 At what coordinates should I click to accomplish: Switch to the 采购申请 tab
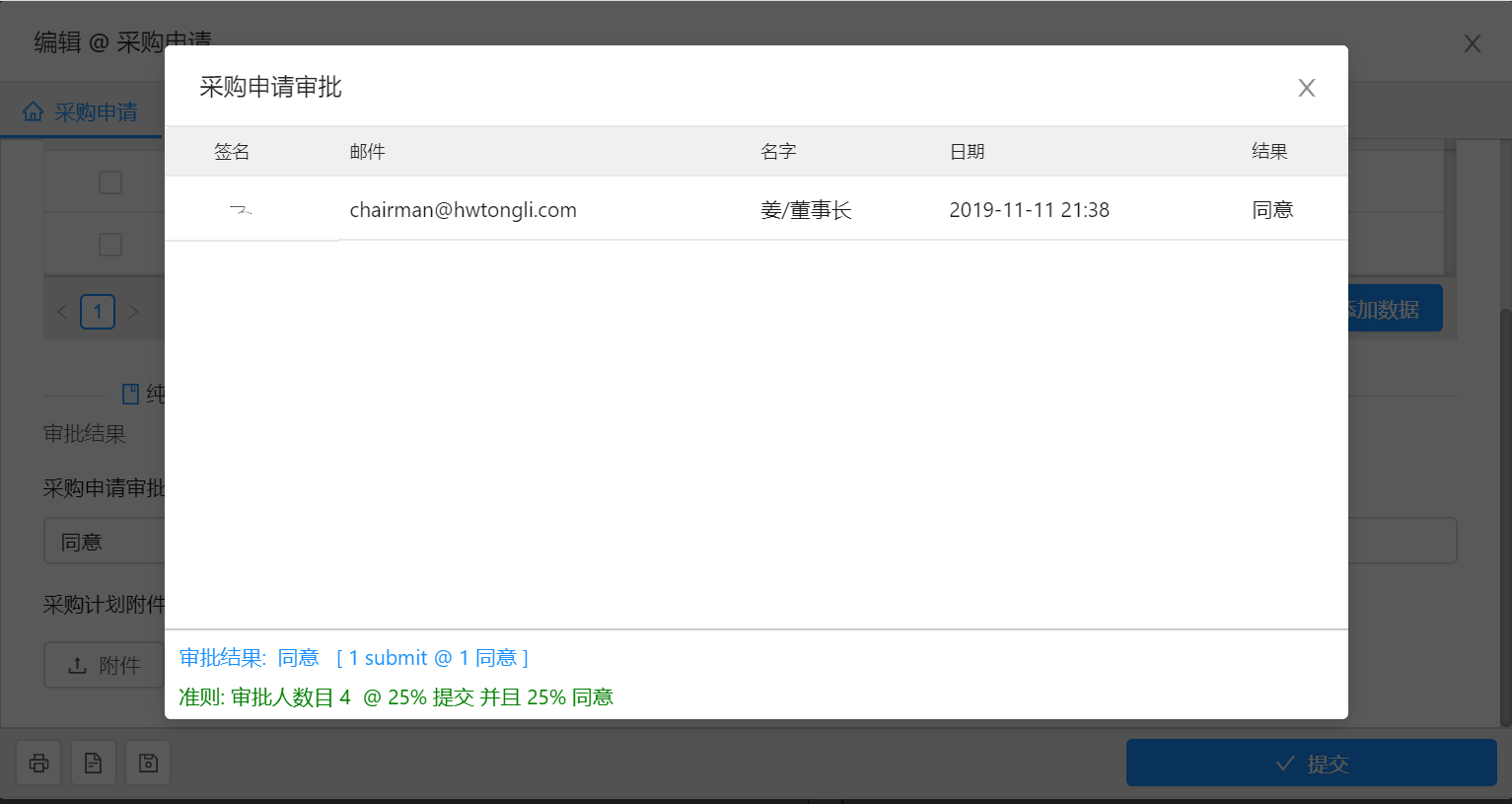pyautogui.click(x=95, y=112)
